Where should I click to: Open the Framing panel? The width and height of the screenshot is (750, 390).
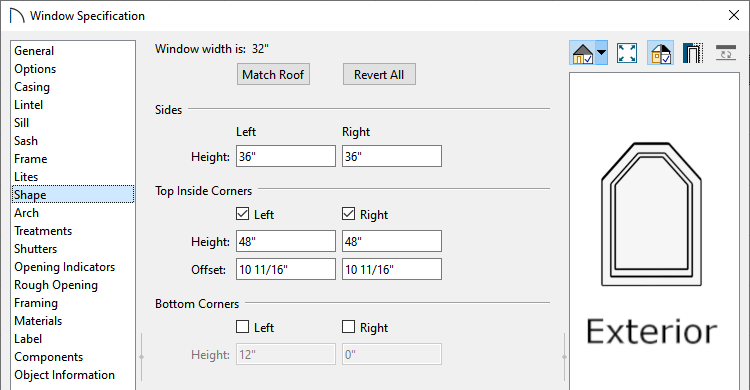[x=73, y=303]
